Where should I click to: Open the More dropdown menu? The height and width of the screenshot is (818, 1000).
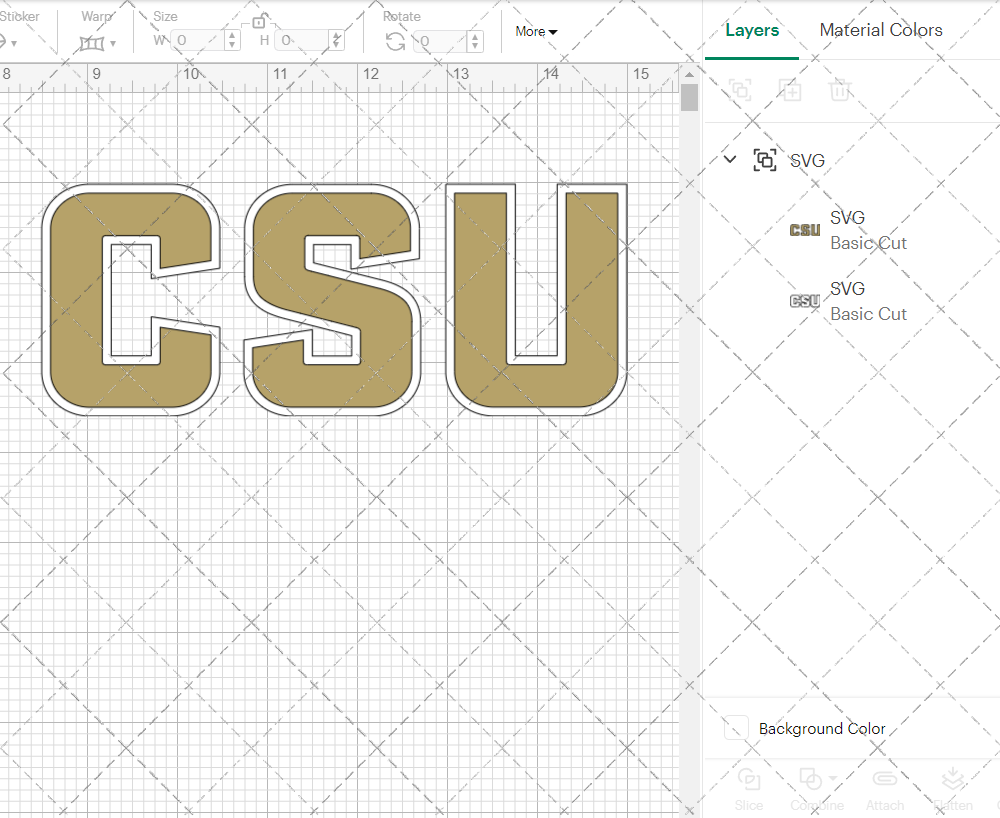click(536, 31)
